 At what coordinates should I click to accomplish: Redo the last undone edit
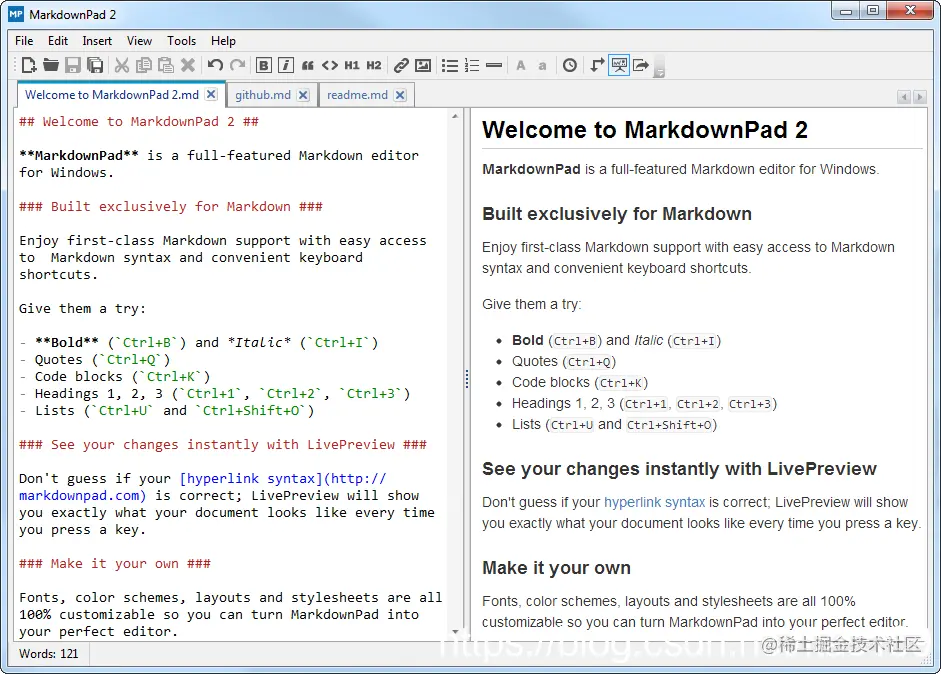pyautogui.click(x=238, y=65)
